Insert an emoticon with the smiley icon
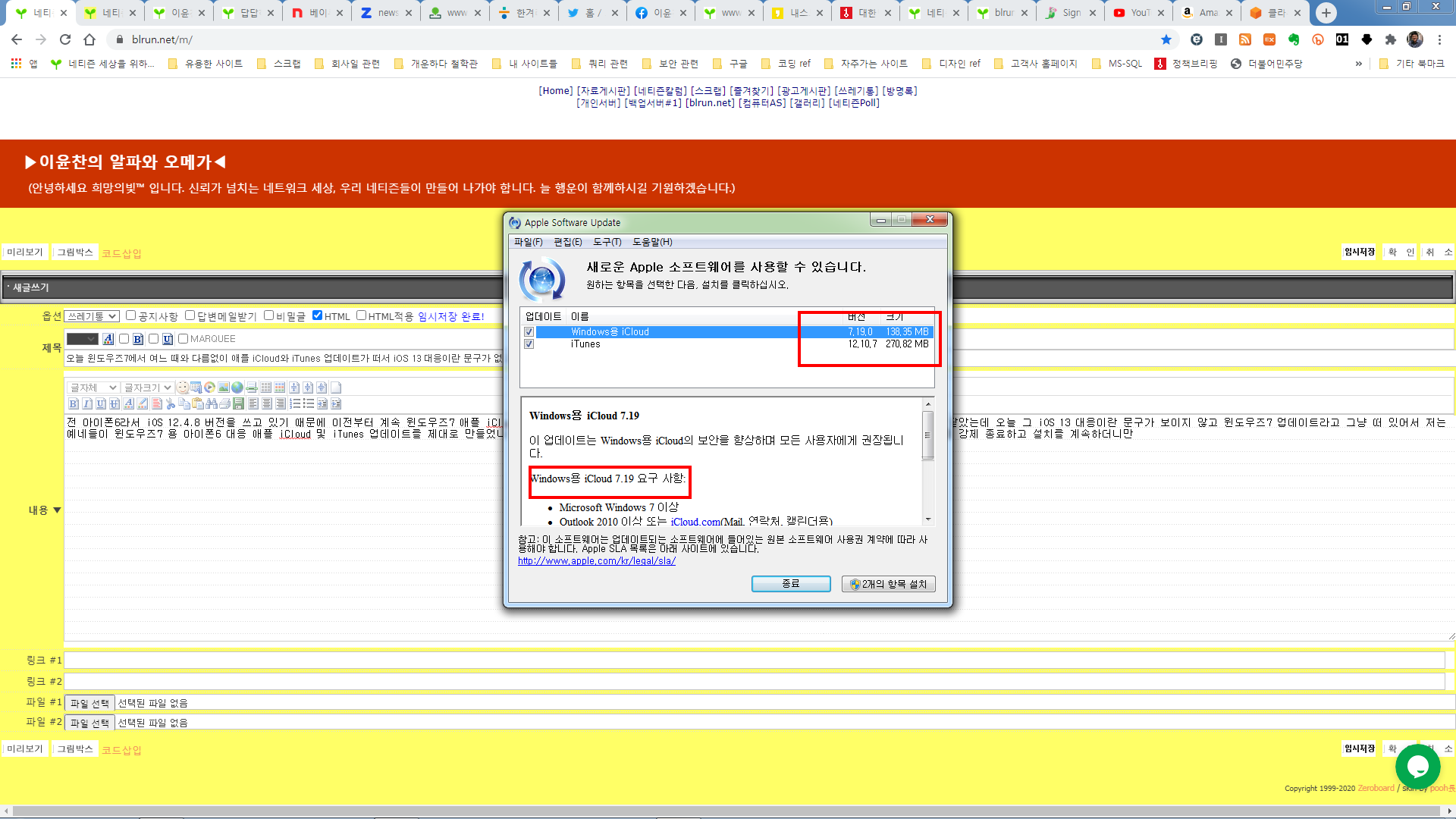The image size is (1456, 819). tap(183, 388)
